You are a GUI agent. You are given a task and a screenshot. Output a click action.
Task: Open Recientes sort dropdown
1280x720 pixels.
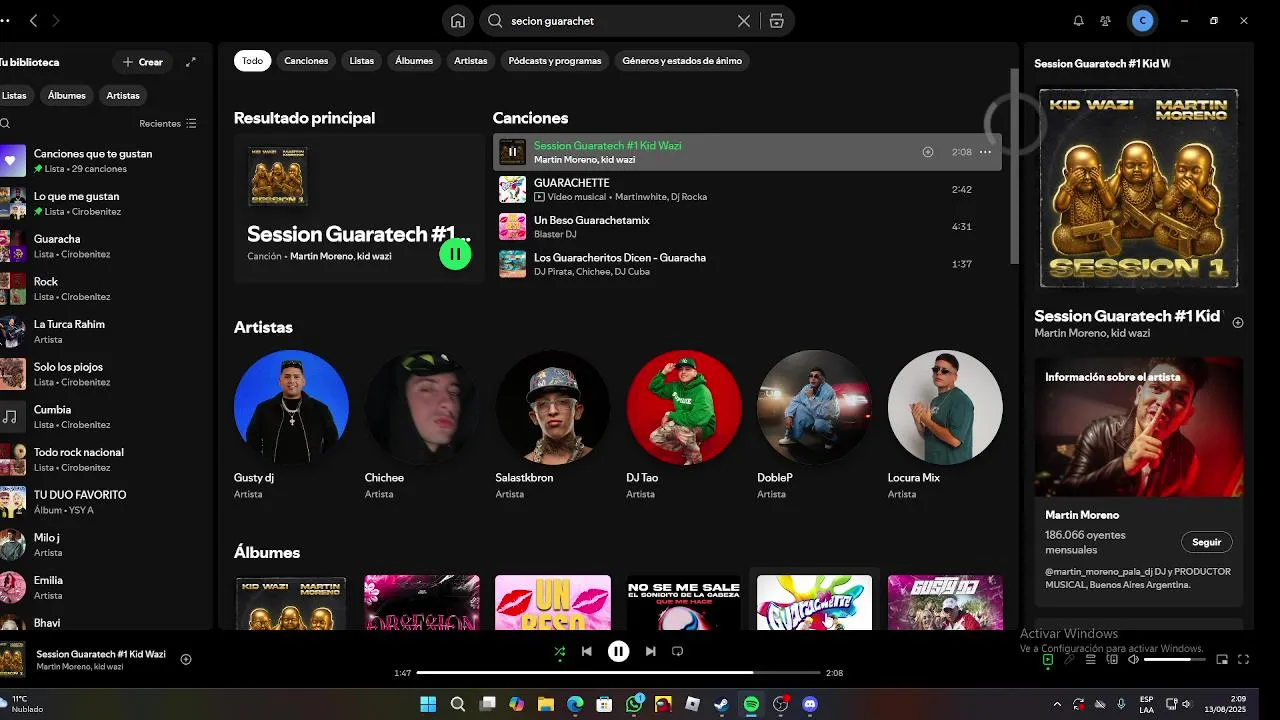(168, 123)
